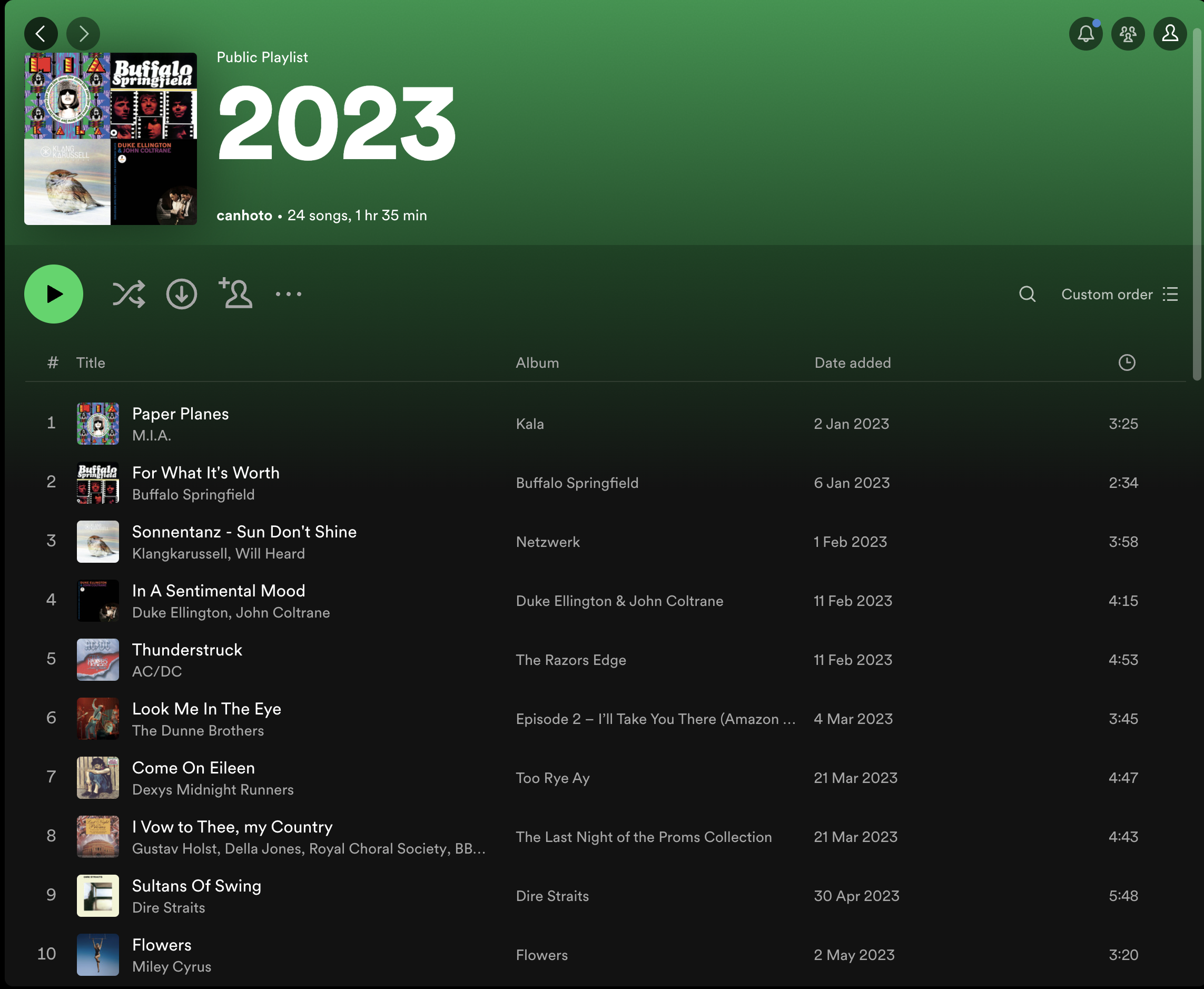Open the user profile menu

(1170, 34)
